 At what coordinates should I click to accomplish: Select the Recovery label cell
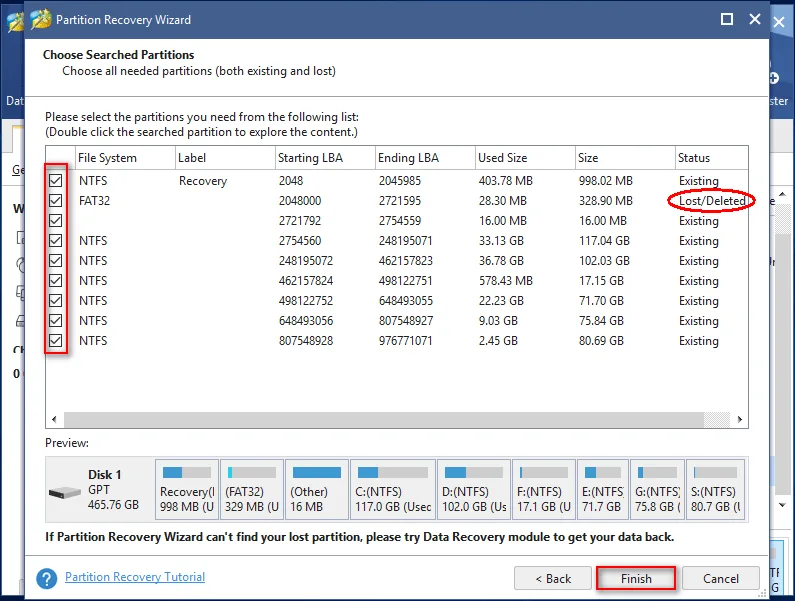coord(203,181)
